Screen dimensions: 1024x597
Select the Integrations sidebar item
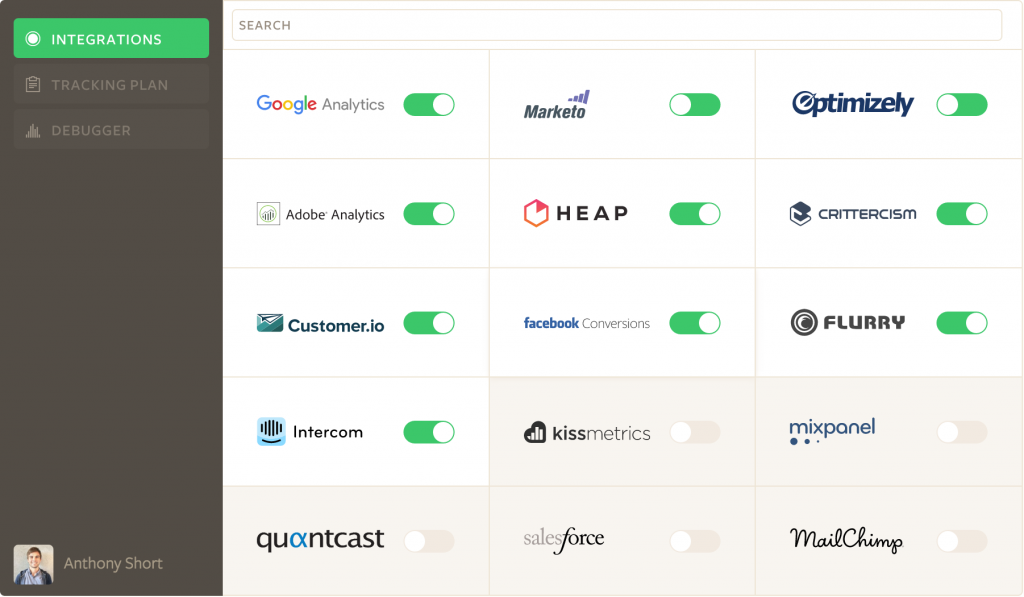pyautogui.click(x=110, y=39)
